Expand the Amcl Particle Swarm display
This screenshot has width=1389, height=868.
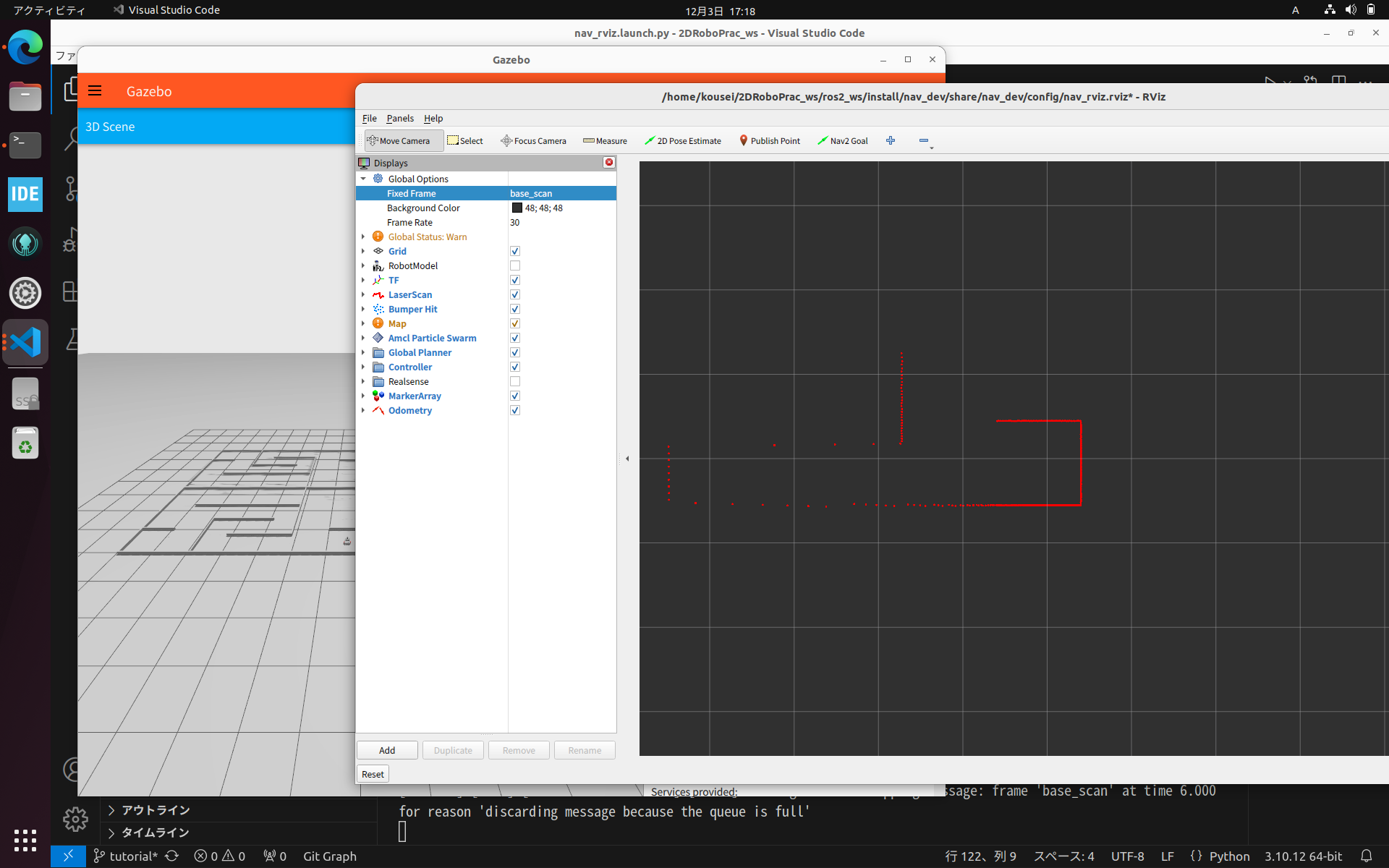click(x=364, y=338)
